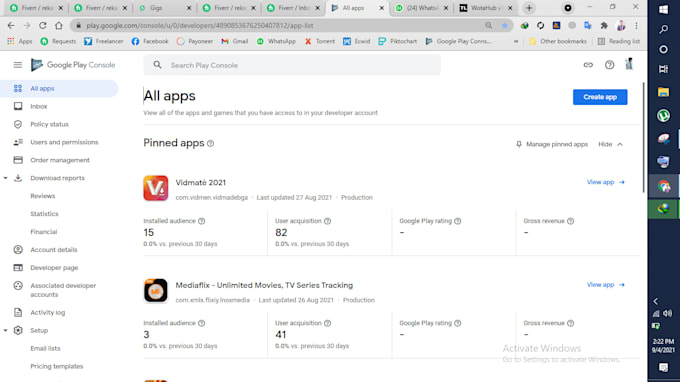Click View app for Mediaflix
This screenshot has width=680, height=382.
click(x=605, y=285)
